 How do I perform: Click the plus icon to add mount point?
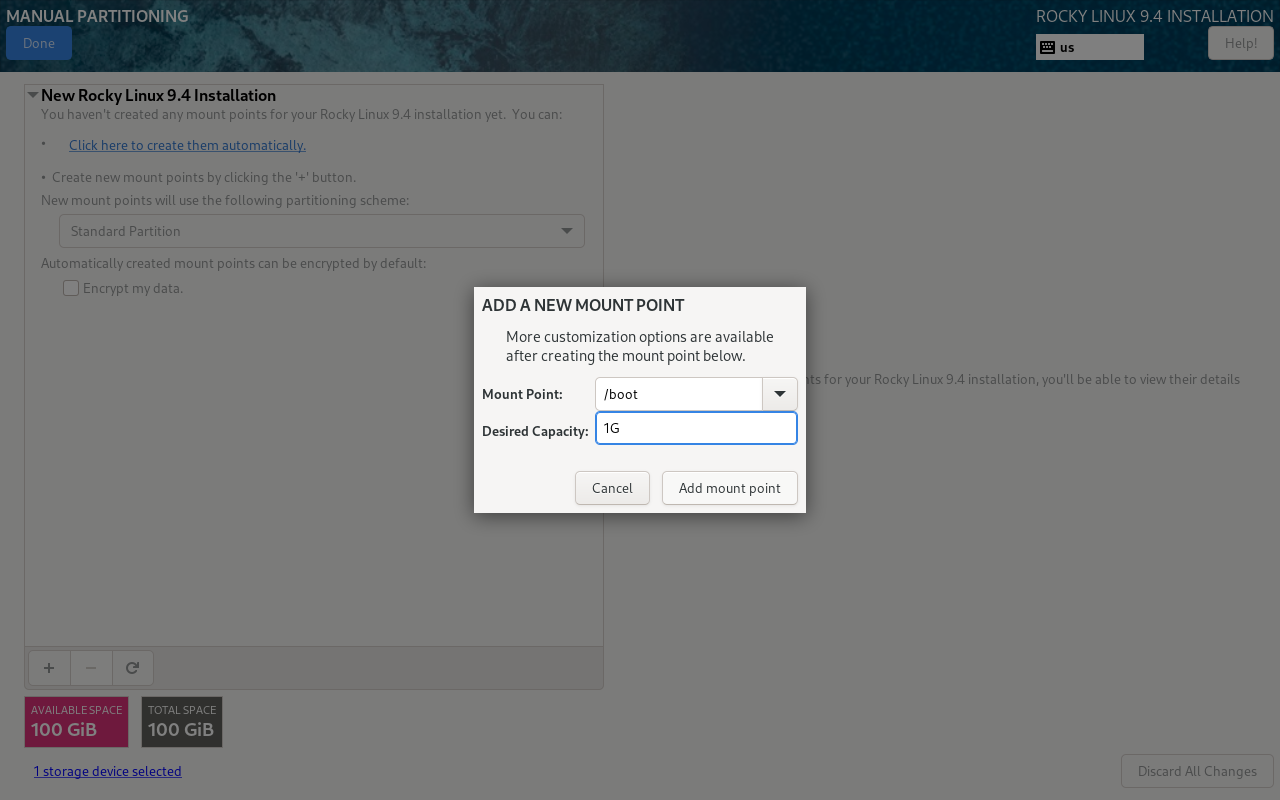[x=49, y=668]
